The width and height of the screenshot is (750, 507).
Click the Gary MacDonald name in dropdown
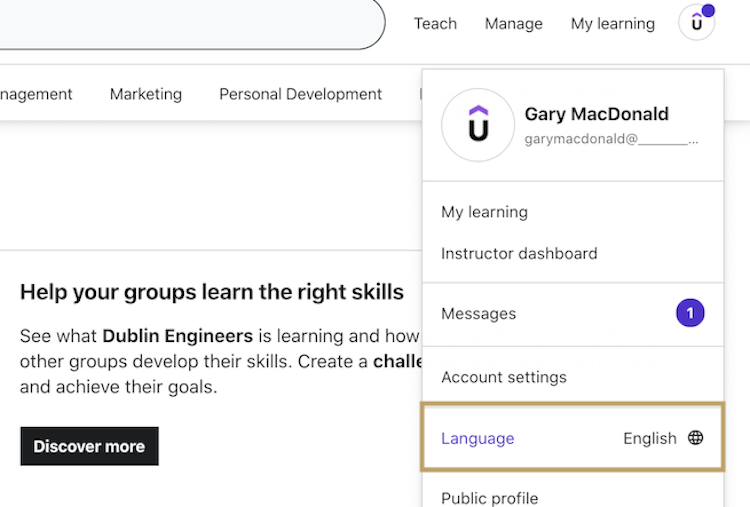[596, 114]
